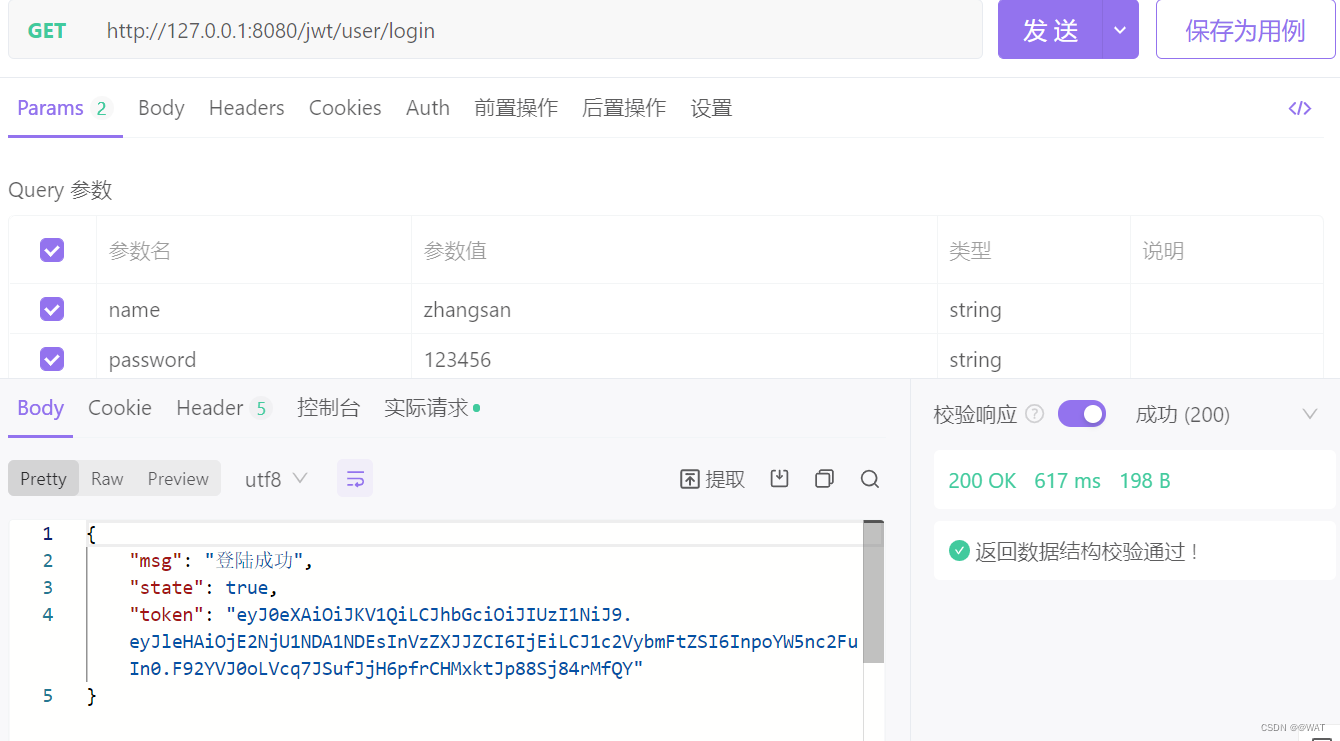Viewport: 1340px width, 741px height.
Task: Select Preview view mode
Action: tap(178, 479)
